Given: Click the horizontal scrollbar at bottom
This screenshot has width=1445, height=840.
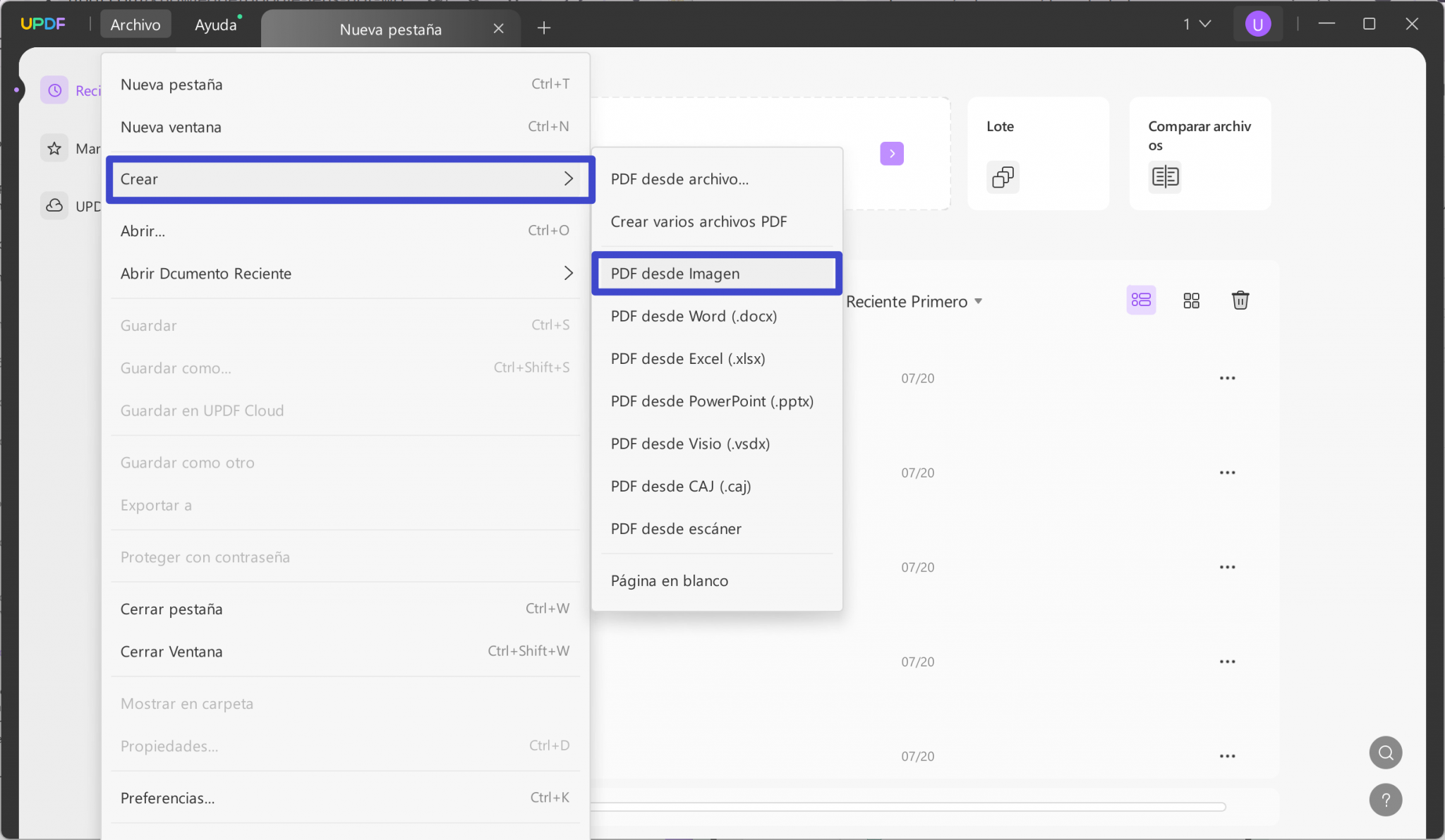Looking at the screenshot, I should [908, 806].
